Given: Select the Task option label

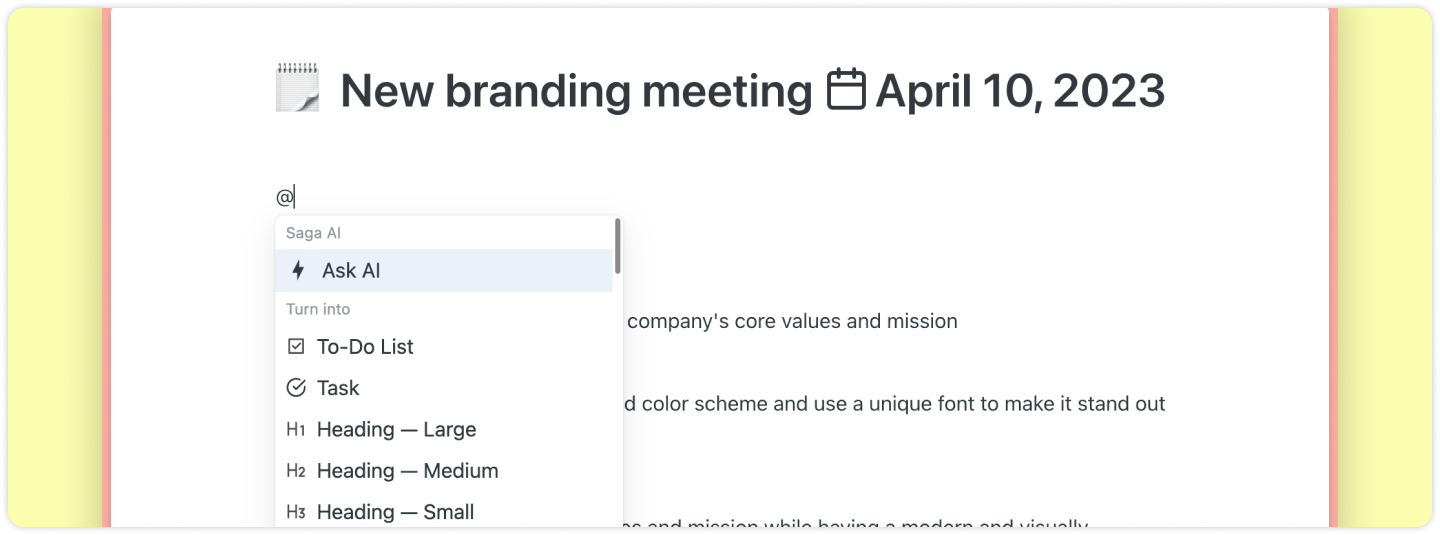Looking at the screenshot, I should click(338, 388).
